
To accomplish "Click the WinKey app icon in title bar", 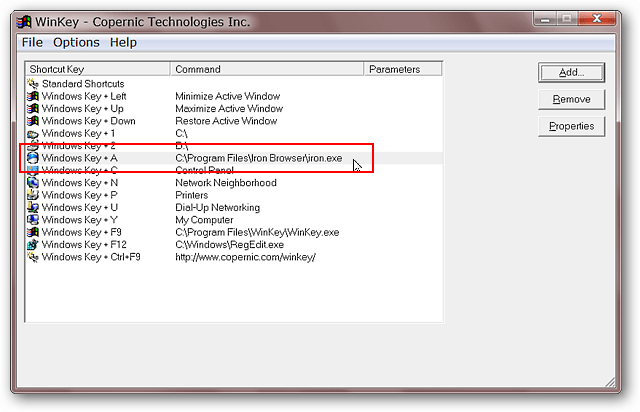I will click(x=24, y=22).
